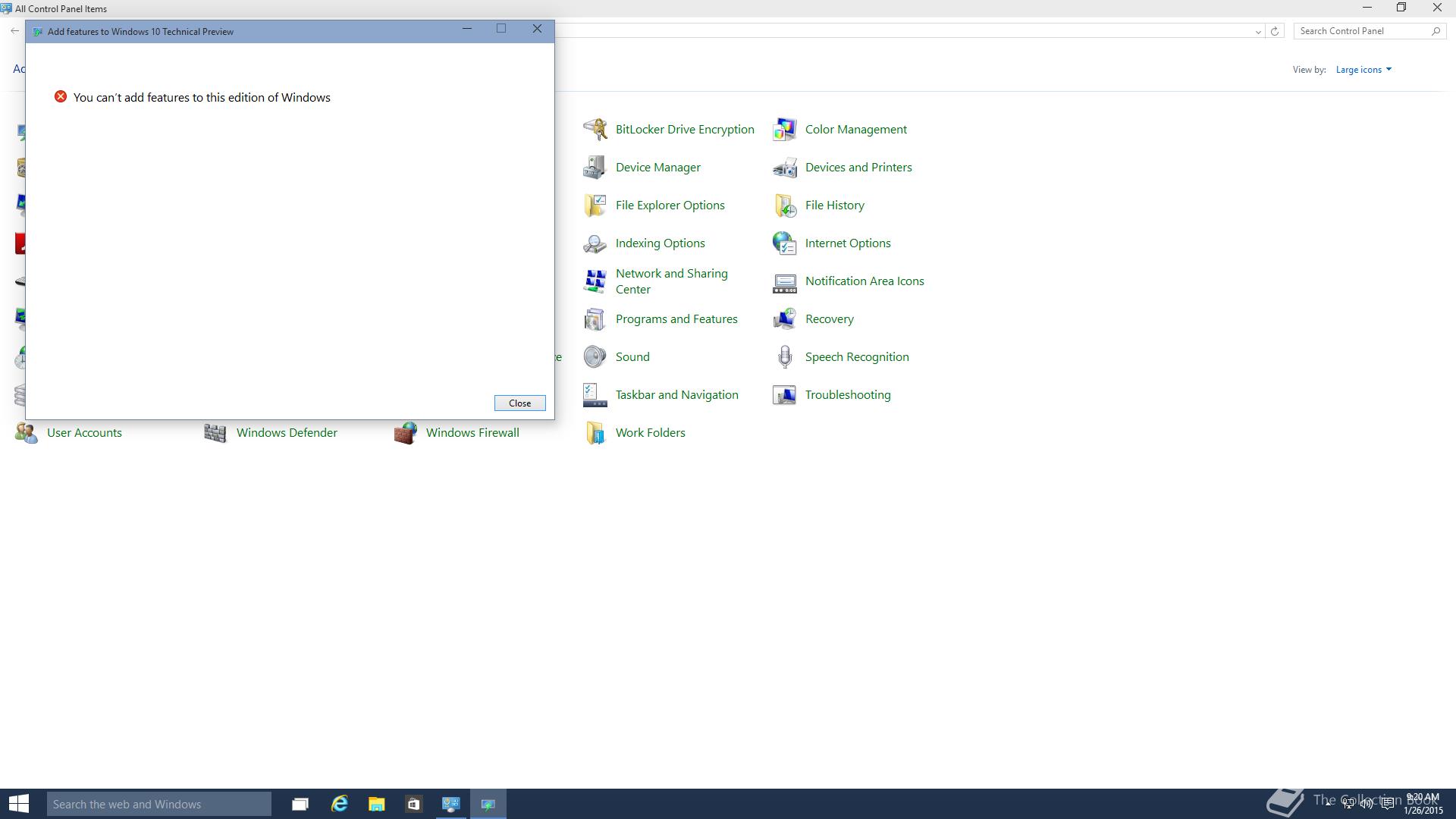Viewport: 1456px width, 819px height.
Task: Open Devices and Printers icon
Action: (x=785, y=168)
